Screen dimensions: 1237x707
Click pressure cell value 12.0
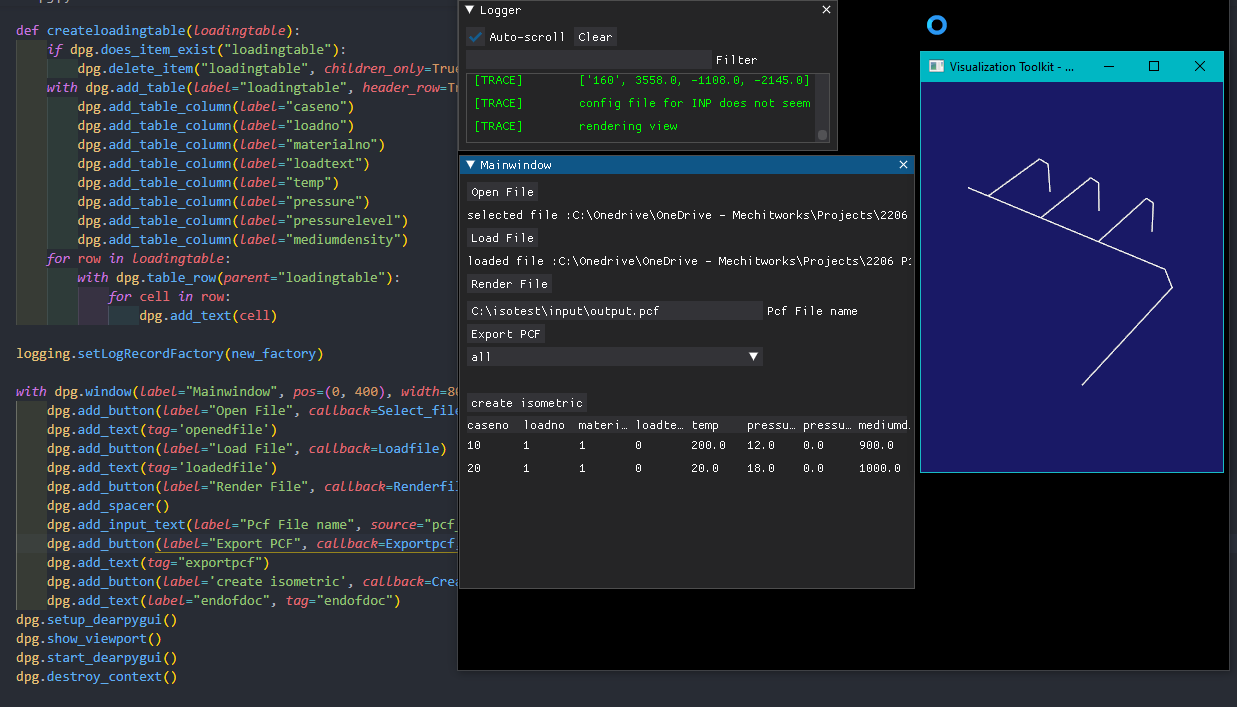pyautogui.click(x=761, y=445)
